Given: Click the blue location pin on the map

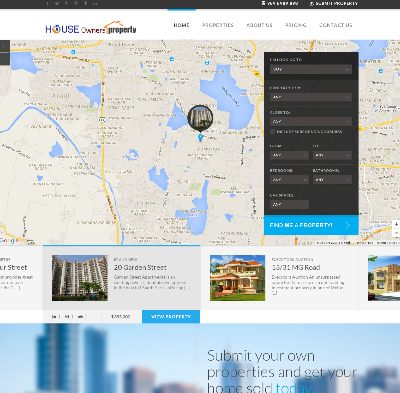Looking at the screenshot, I should [200, 137].
